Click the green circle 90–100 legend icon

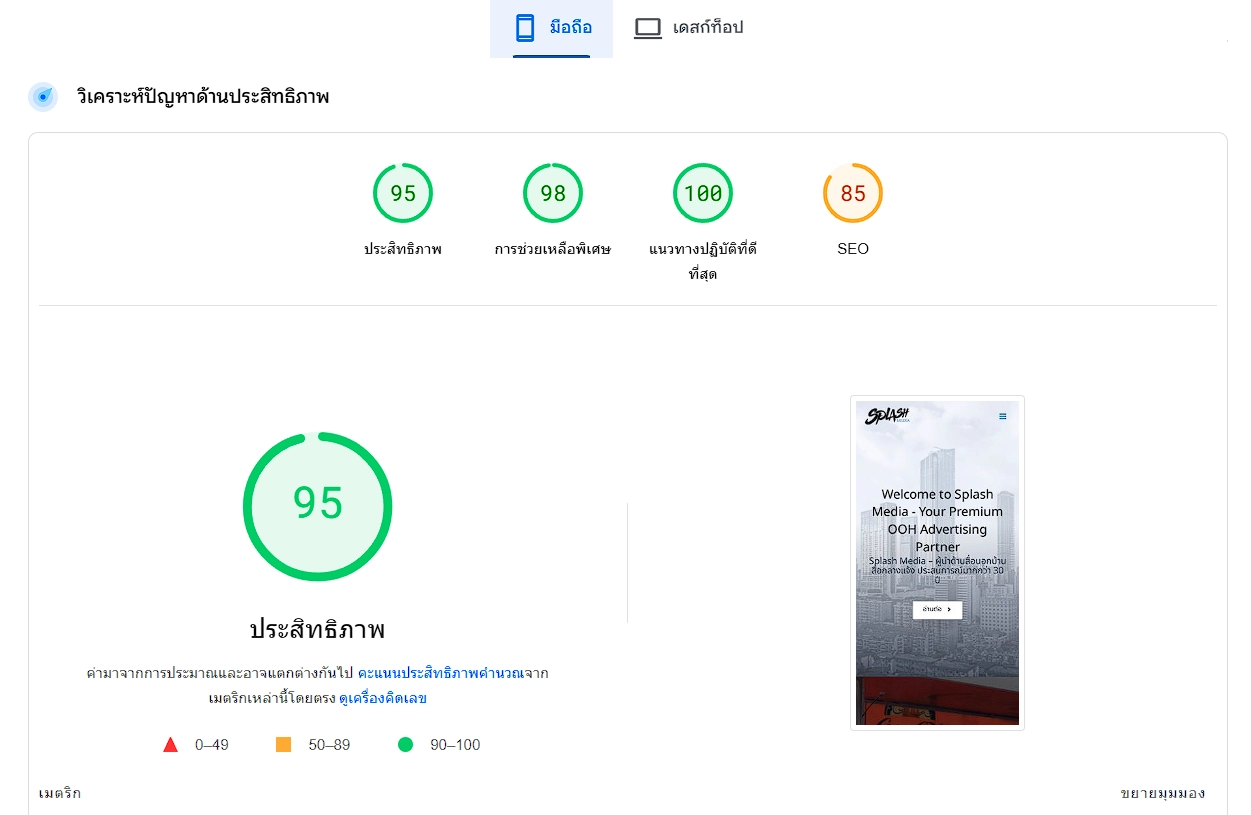tap(405, 745)
